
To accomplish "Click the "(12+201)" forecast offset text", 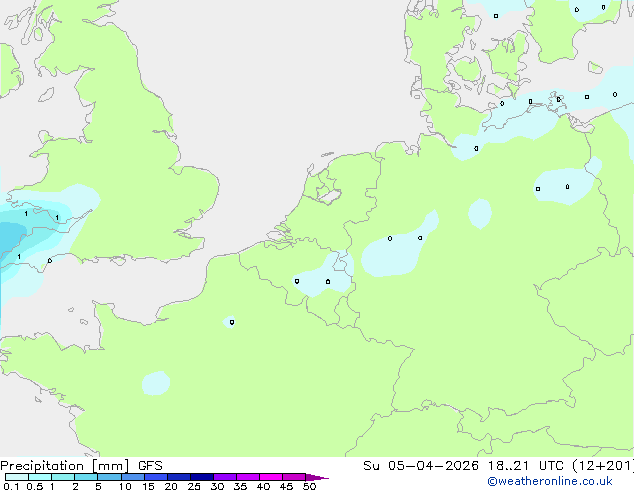I will [x=603, y=466].
